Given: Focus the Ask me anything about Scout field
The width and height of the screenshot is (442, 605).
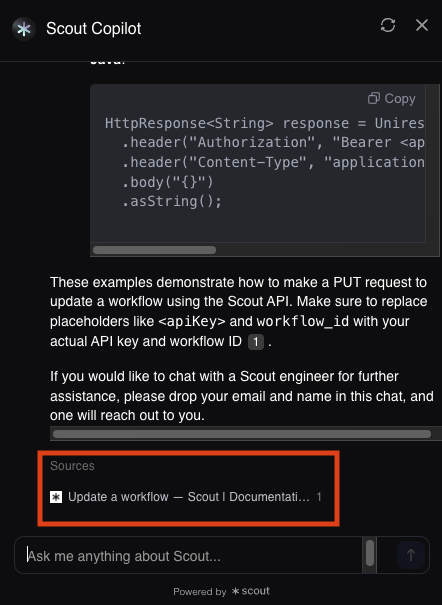Looking at the screenshot, I should (x=188, y=556).
